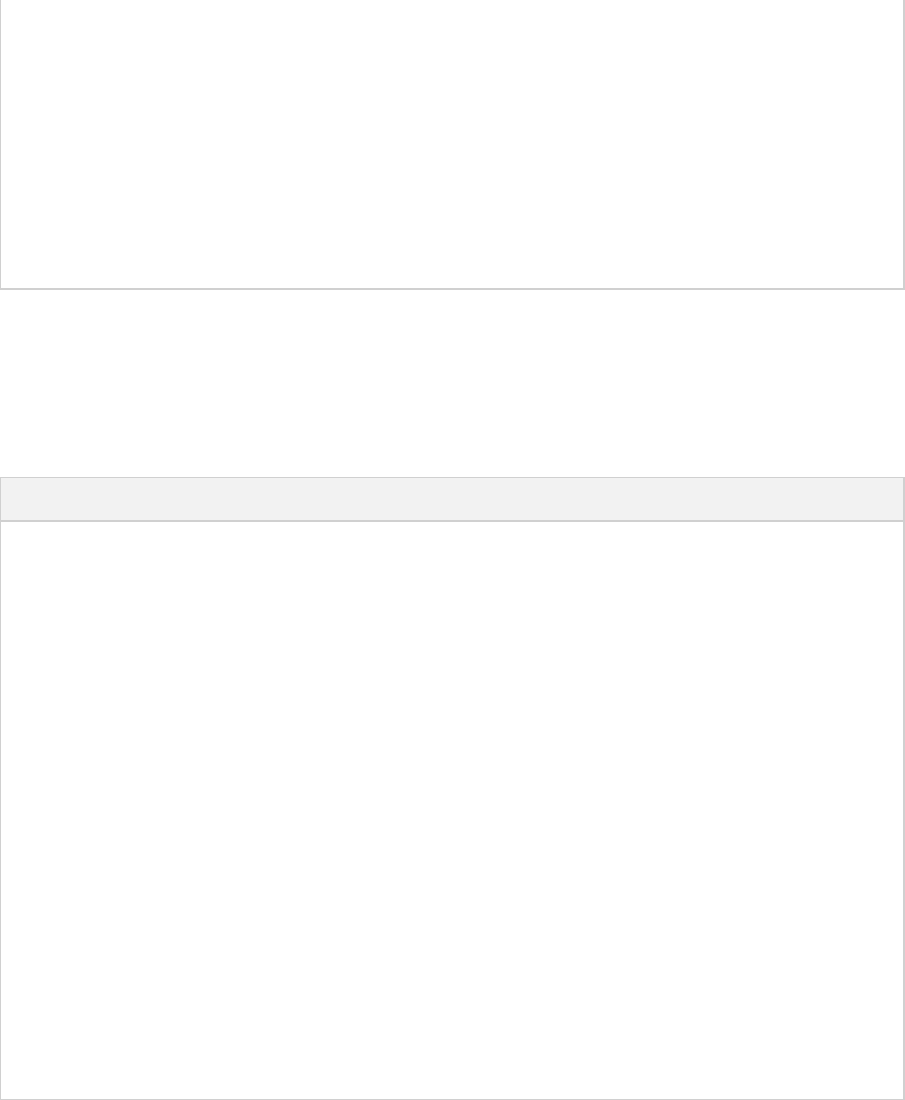Screen dimensions: 905x1100
Task: Click the lower-left corner of upper panel
Action: (x=1, y=288)
